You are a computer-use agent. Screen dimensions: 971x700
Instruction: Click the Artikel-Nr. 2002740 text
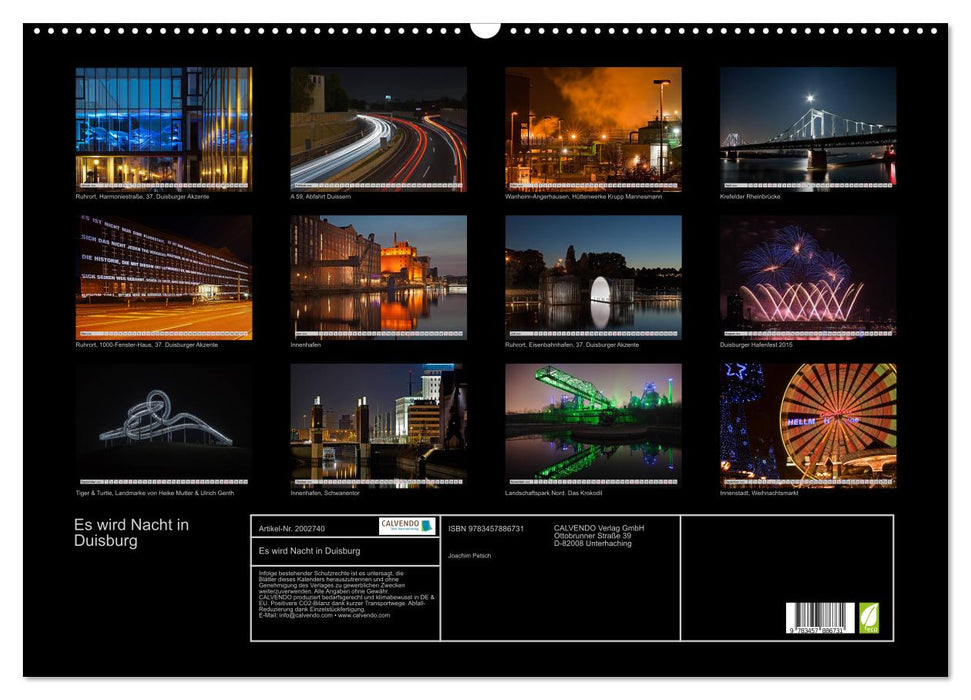(292, 528)
